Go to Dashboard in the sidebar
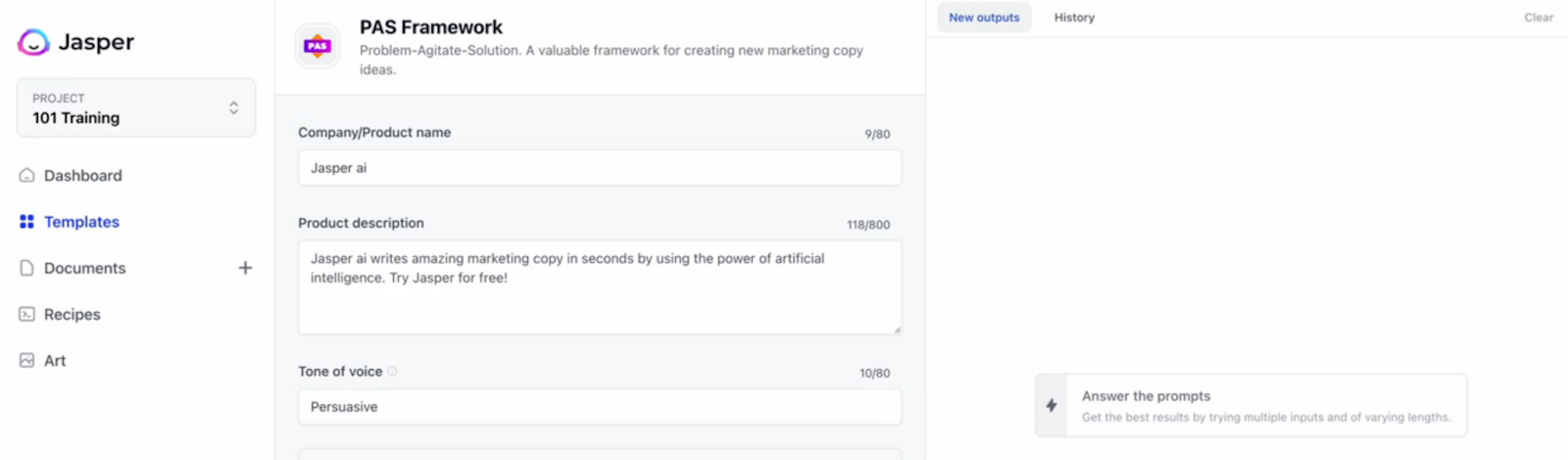 [x=83, y=176]
